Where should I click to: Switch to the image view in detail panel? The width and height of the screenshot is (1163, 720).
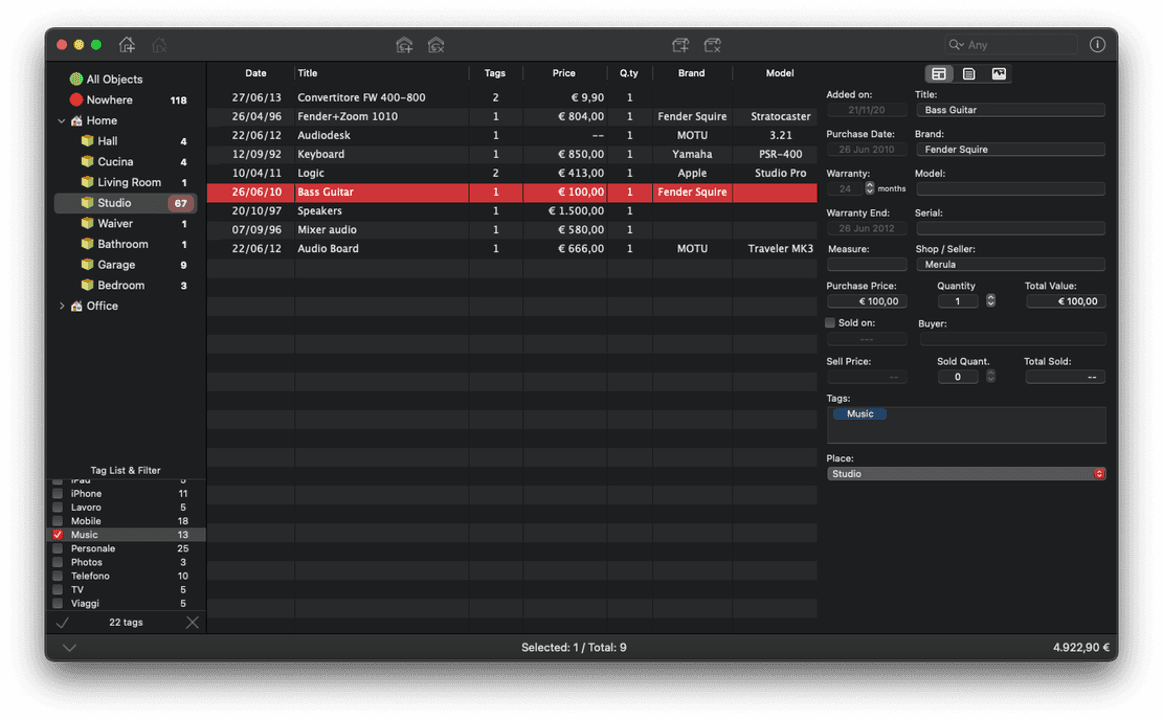point(998,74)
